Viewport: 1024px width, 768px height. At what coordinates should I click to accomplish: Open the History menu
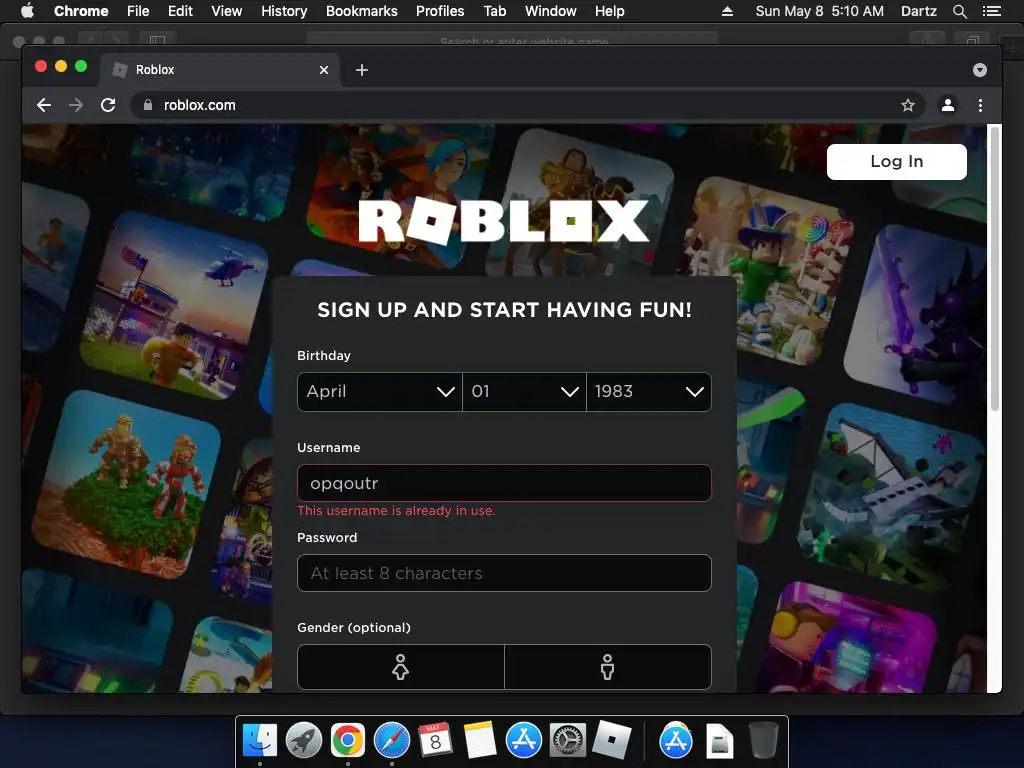pos(284,11)
